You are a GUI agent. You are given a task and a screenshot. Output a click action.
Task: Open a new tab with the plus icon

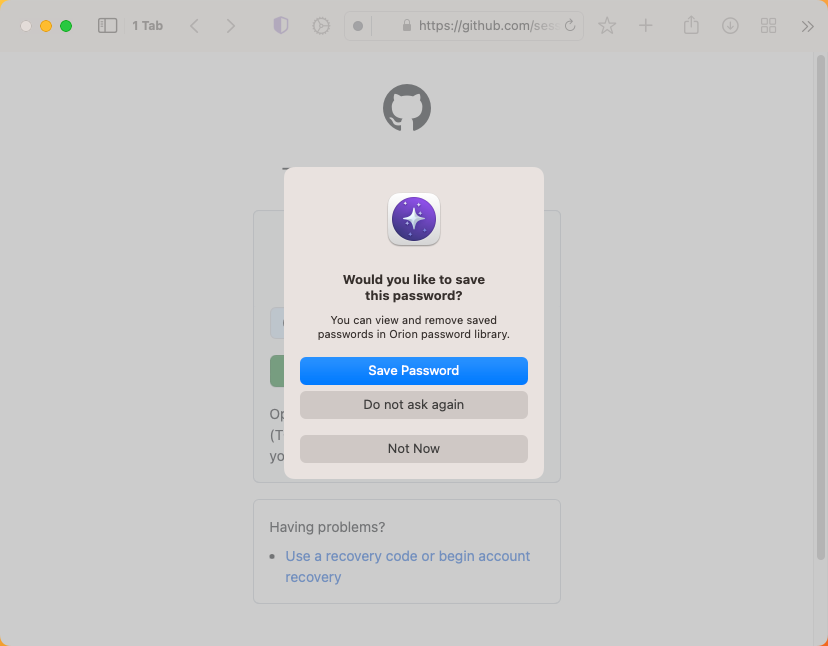point(645,25)
